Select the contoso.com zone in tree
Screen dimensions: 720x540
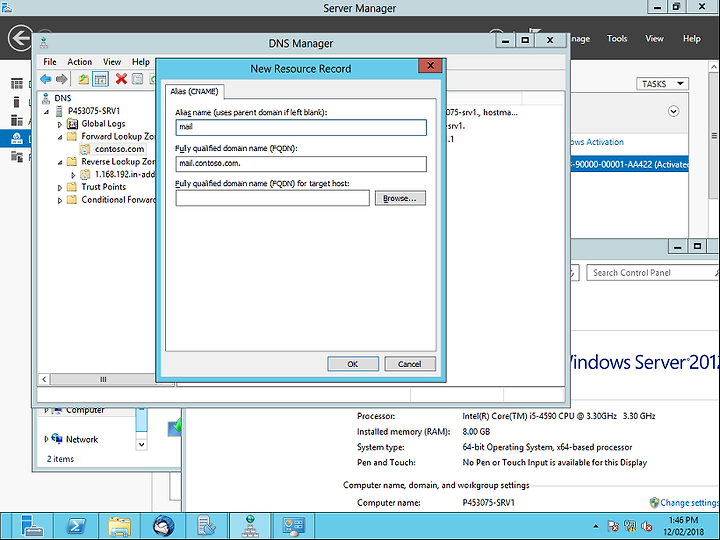[119, 149]
